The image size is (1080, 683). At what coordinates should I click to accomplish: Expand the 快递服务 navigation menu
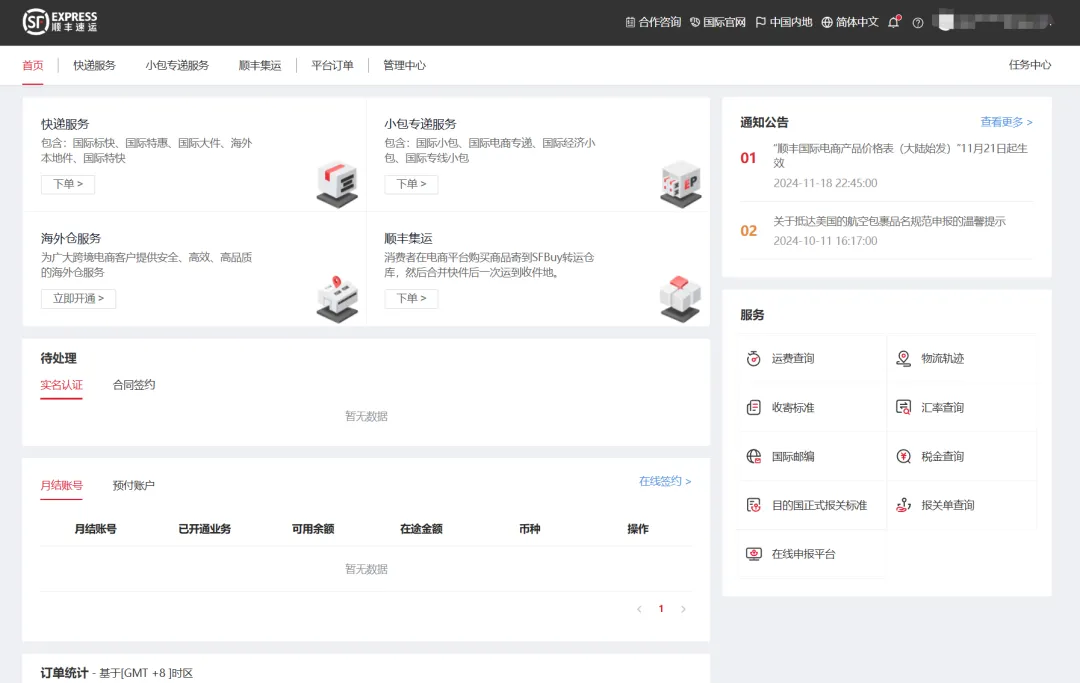point(94,66)
